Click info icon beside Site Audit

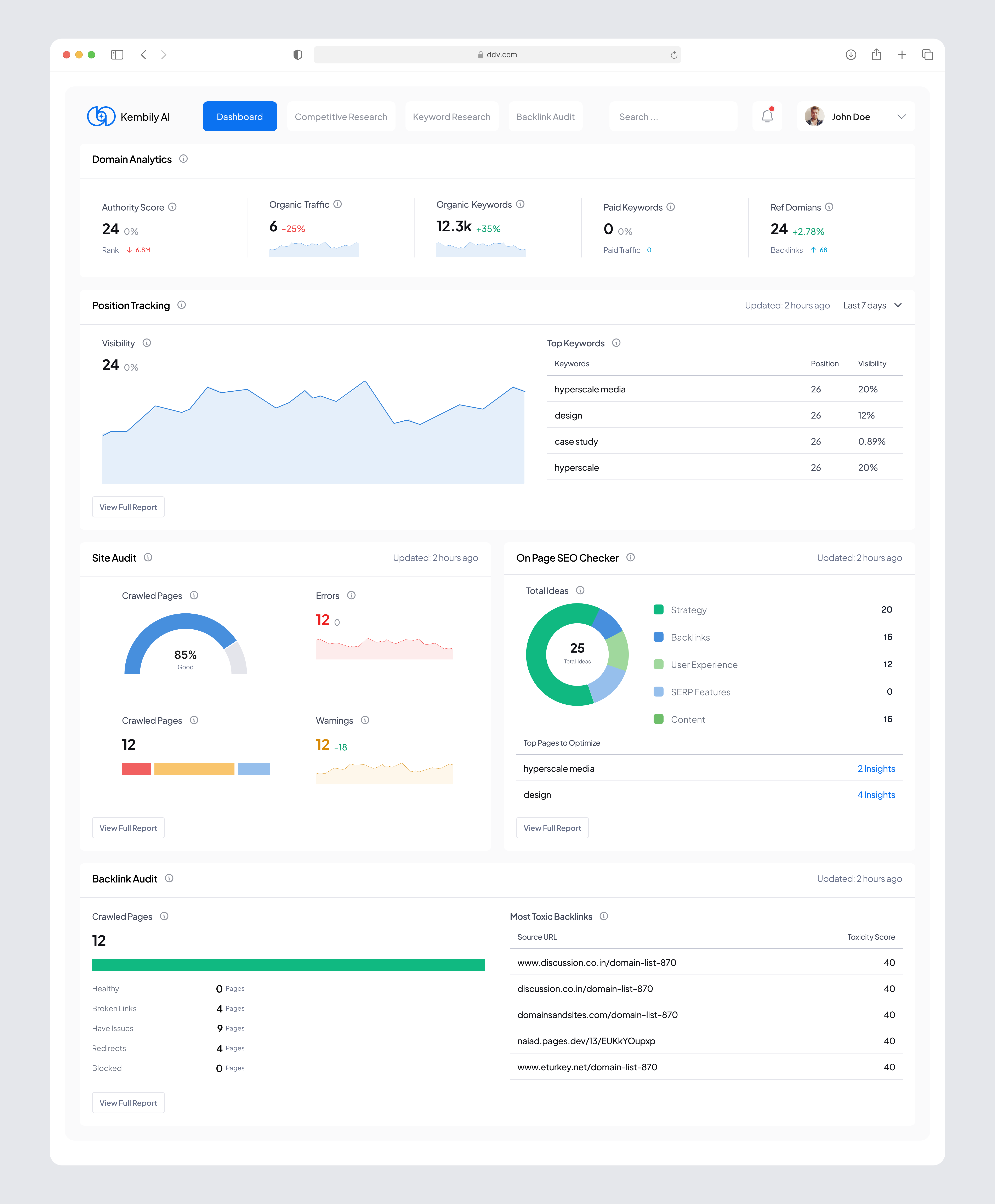[x=148, y=557]
